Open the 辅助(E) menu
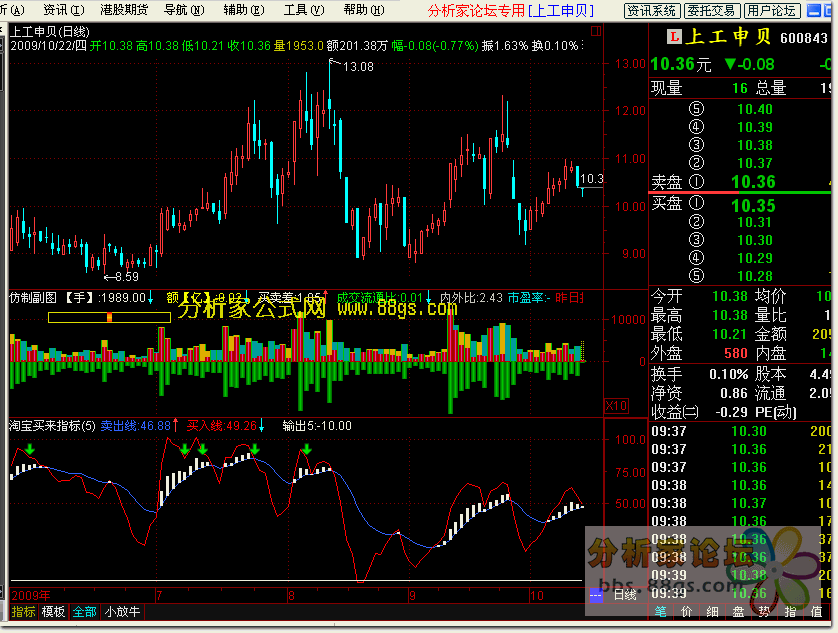The image size is (838, 633). coord(244,10)
